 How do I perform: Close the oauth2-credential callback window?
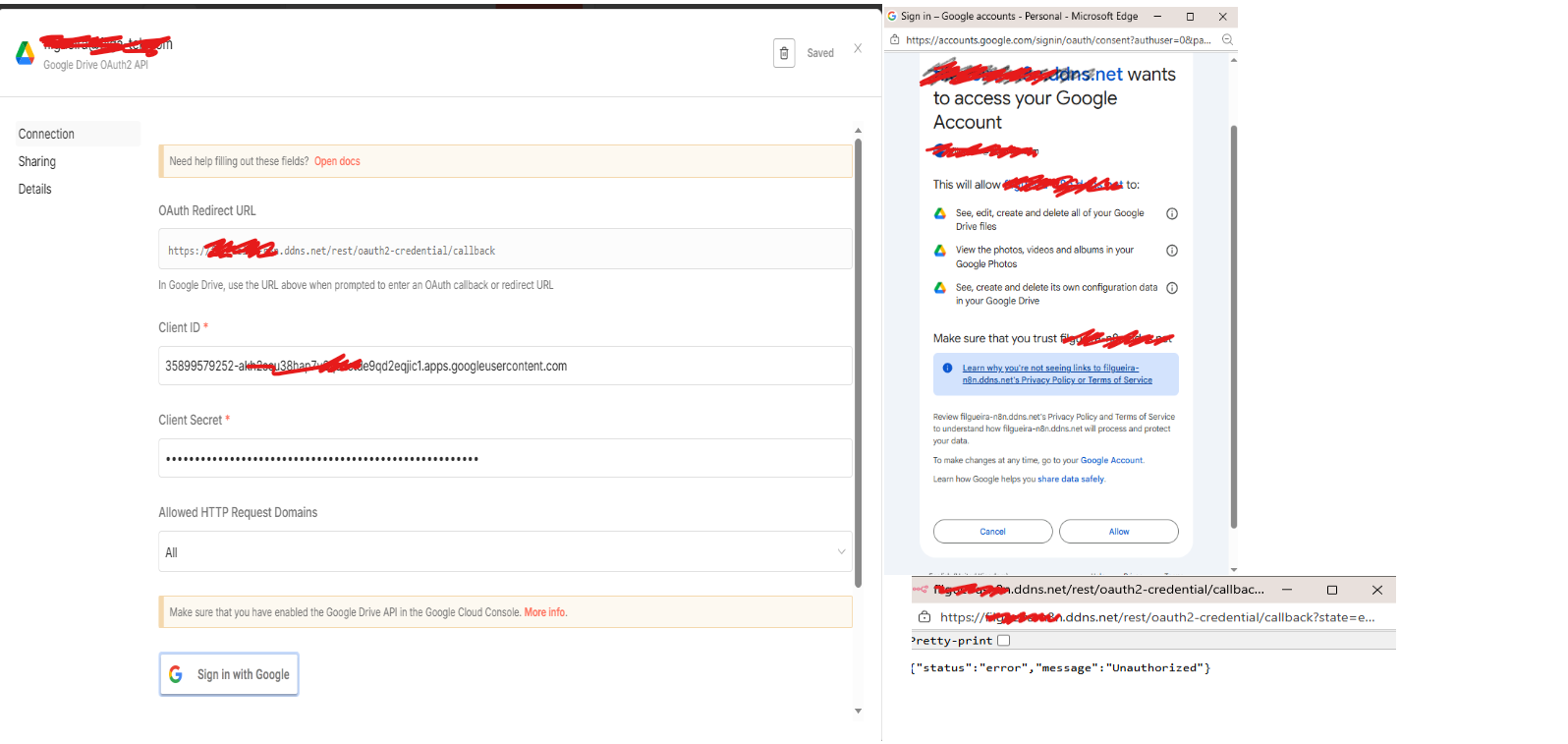tap(1377, 590)
